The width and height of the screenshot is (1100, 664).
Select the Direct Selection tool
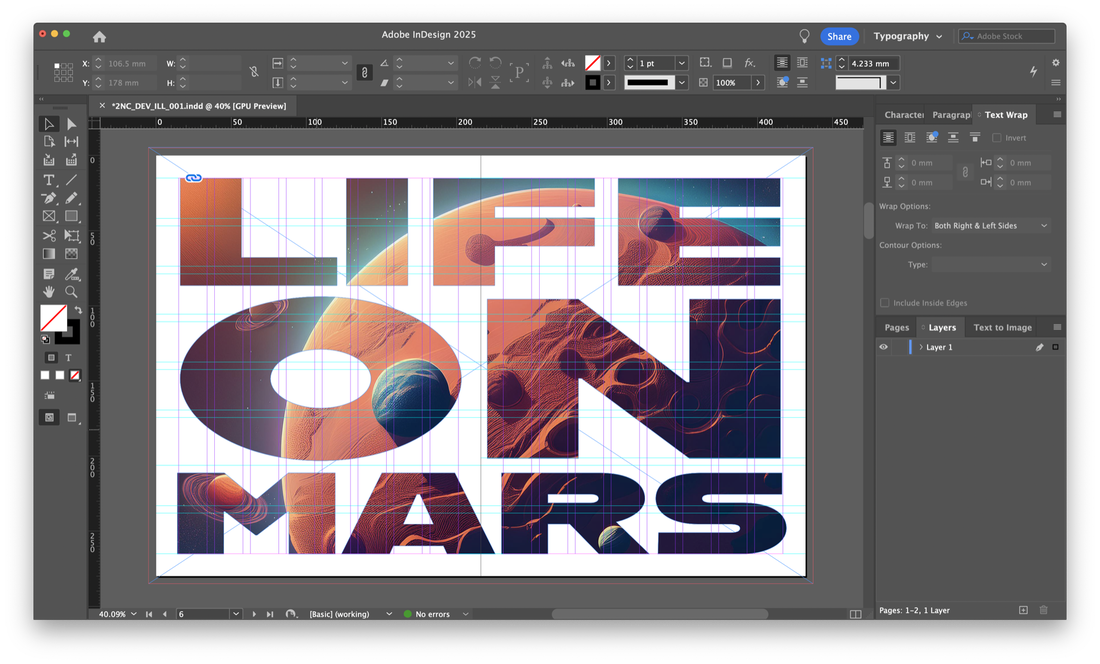pos(72,124)
